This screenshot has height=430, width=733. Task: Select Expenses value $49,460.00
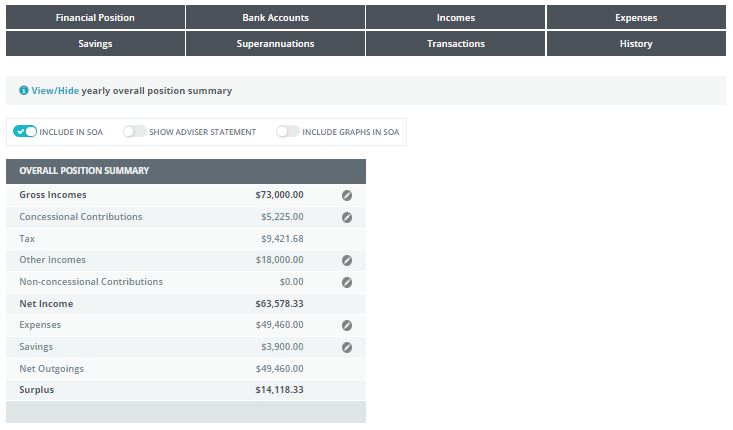(279, 325)
